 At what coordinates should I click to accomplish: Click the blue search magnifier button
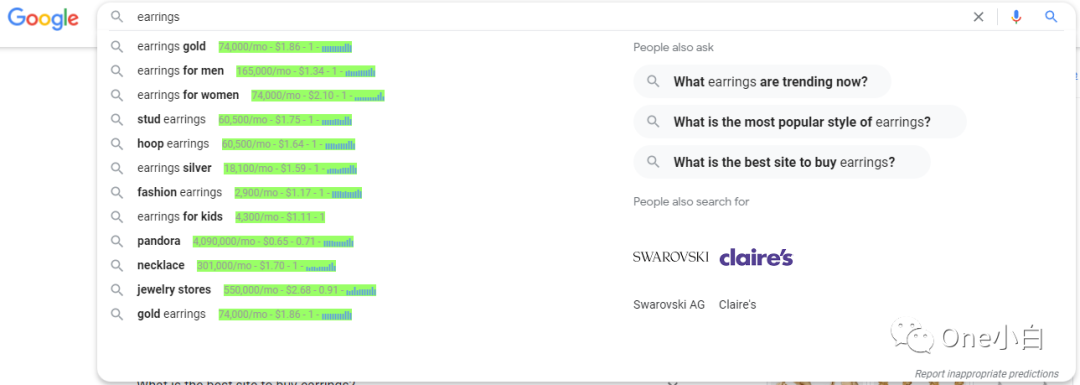[x=1050, y=17]
